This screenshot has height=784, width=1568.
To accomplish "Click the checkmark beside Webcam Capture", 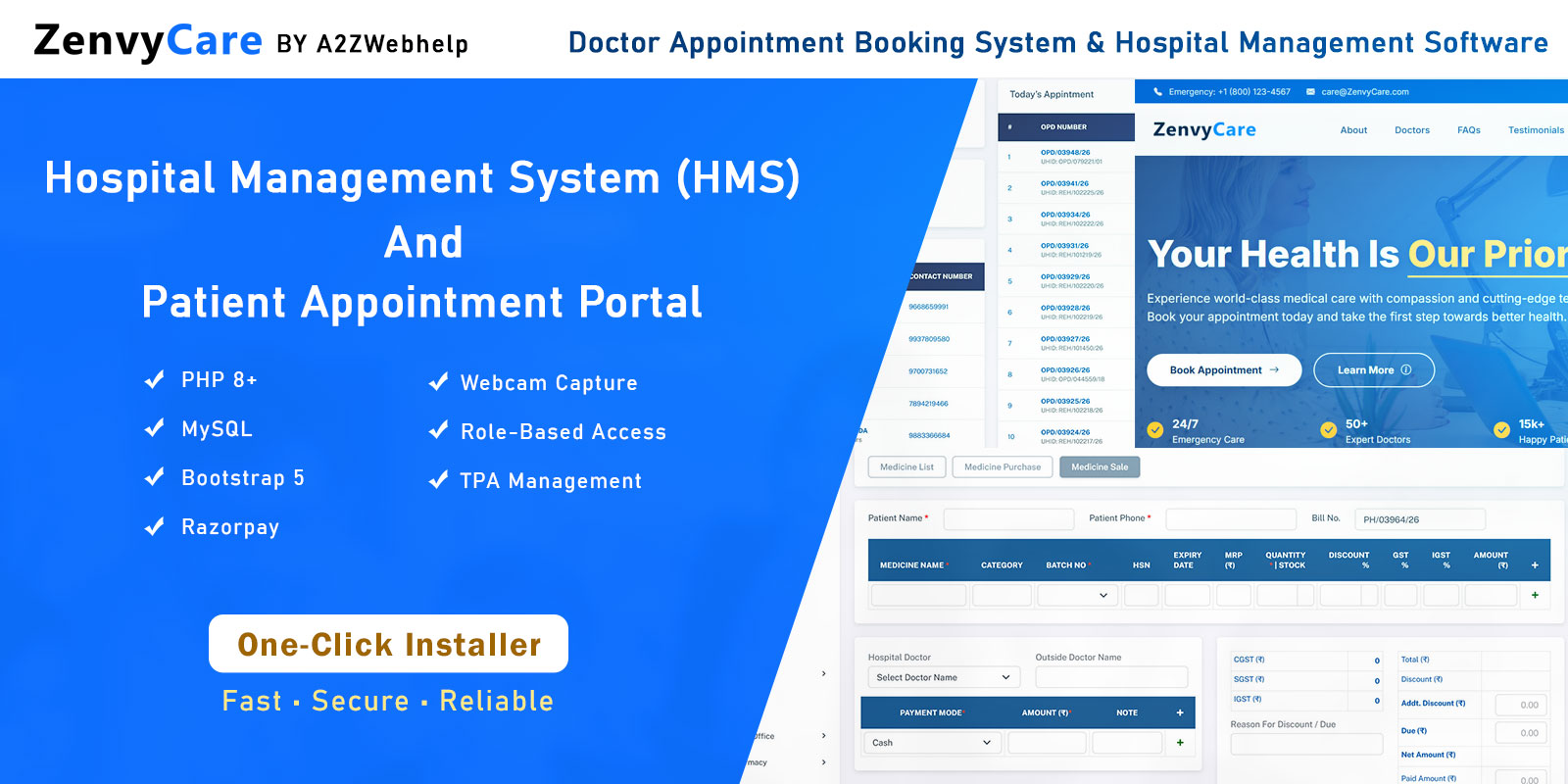I will point(438,382).
